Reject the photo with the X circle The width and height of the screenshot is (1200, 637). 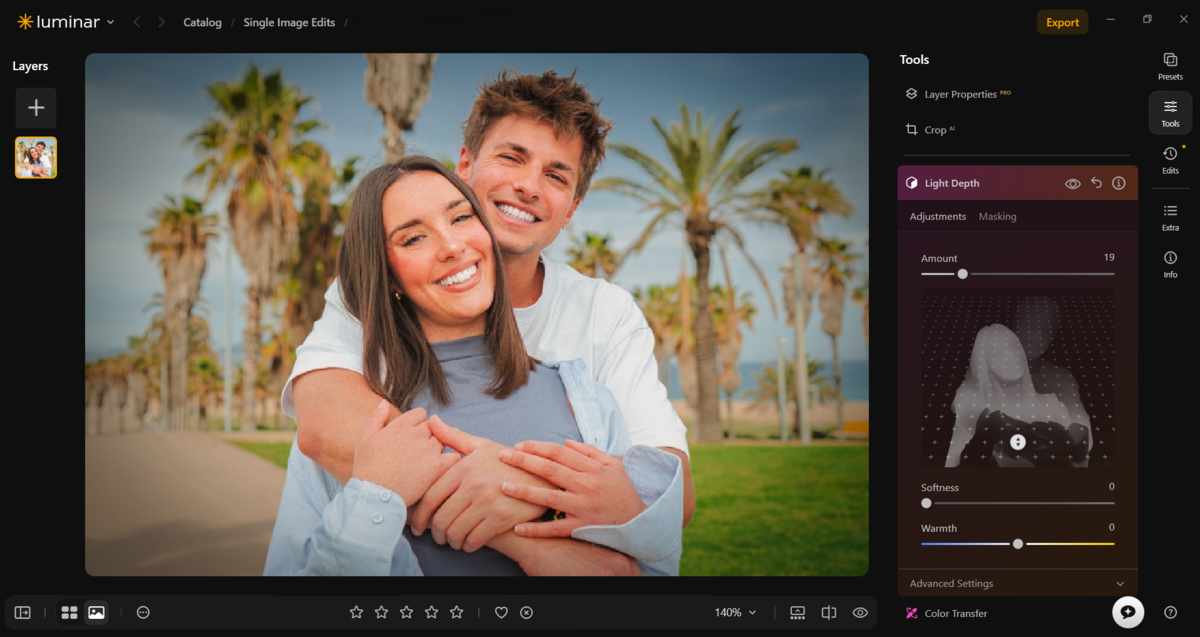tap(527, 612)
